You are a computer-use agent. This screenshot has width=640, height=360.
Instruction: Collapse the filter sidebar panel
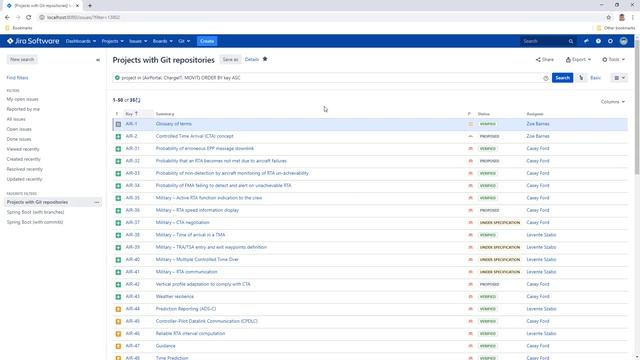click(x=98, y=60)
